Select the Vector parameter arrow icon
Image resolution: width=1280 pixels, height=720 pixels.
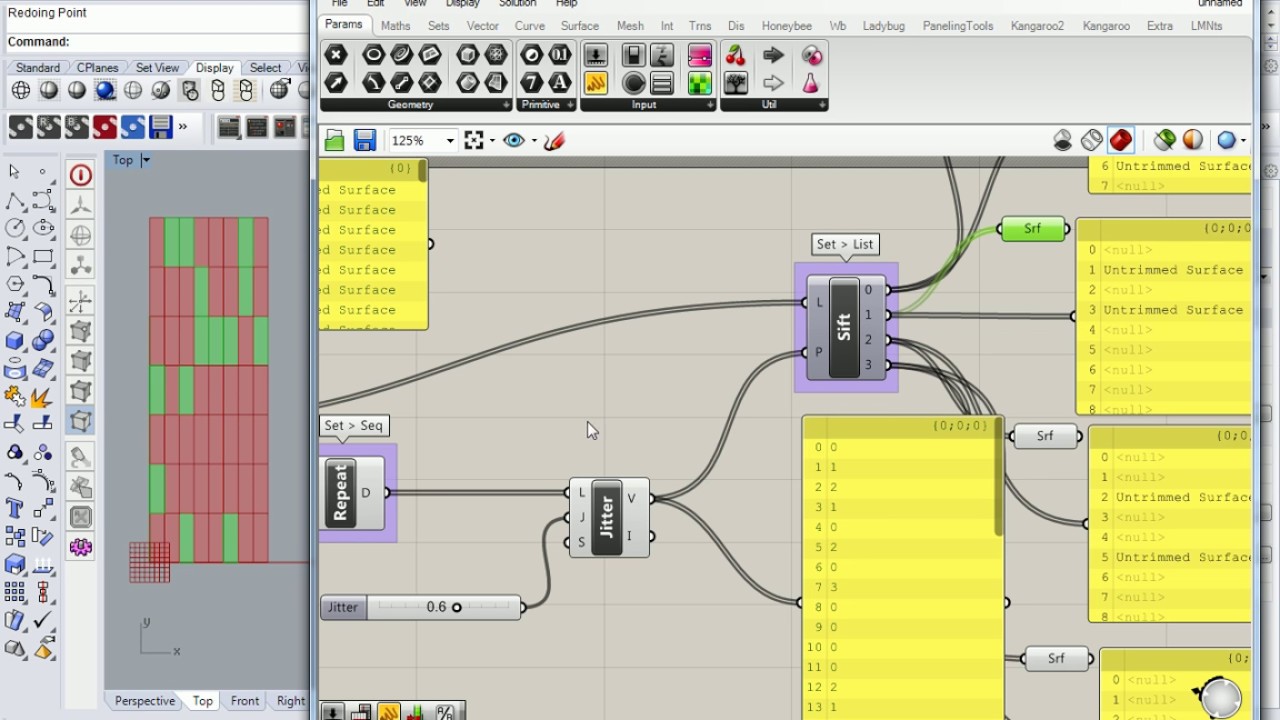pyautogui.click(x=336, y=83)
